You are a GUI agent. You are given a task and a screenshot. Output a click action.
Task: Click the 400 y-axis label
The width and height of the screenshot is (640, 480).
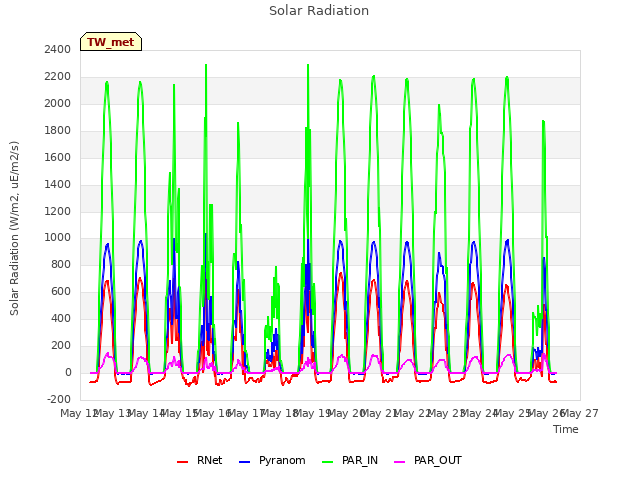61,318
